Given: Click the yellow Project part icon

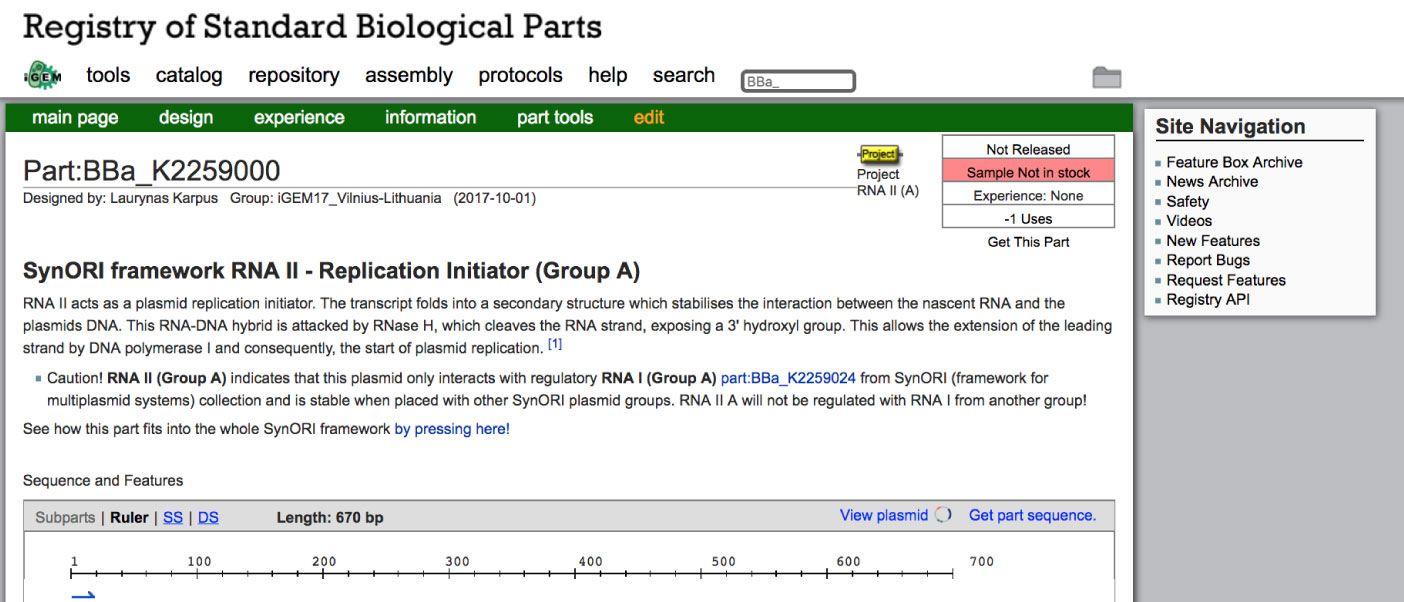Looking at the screenshot, I should [x=878, y=154].
